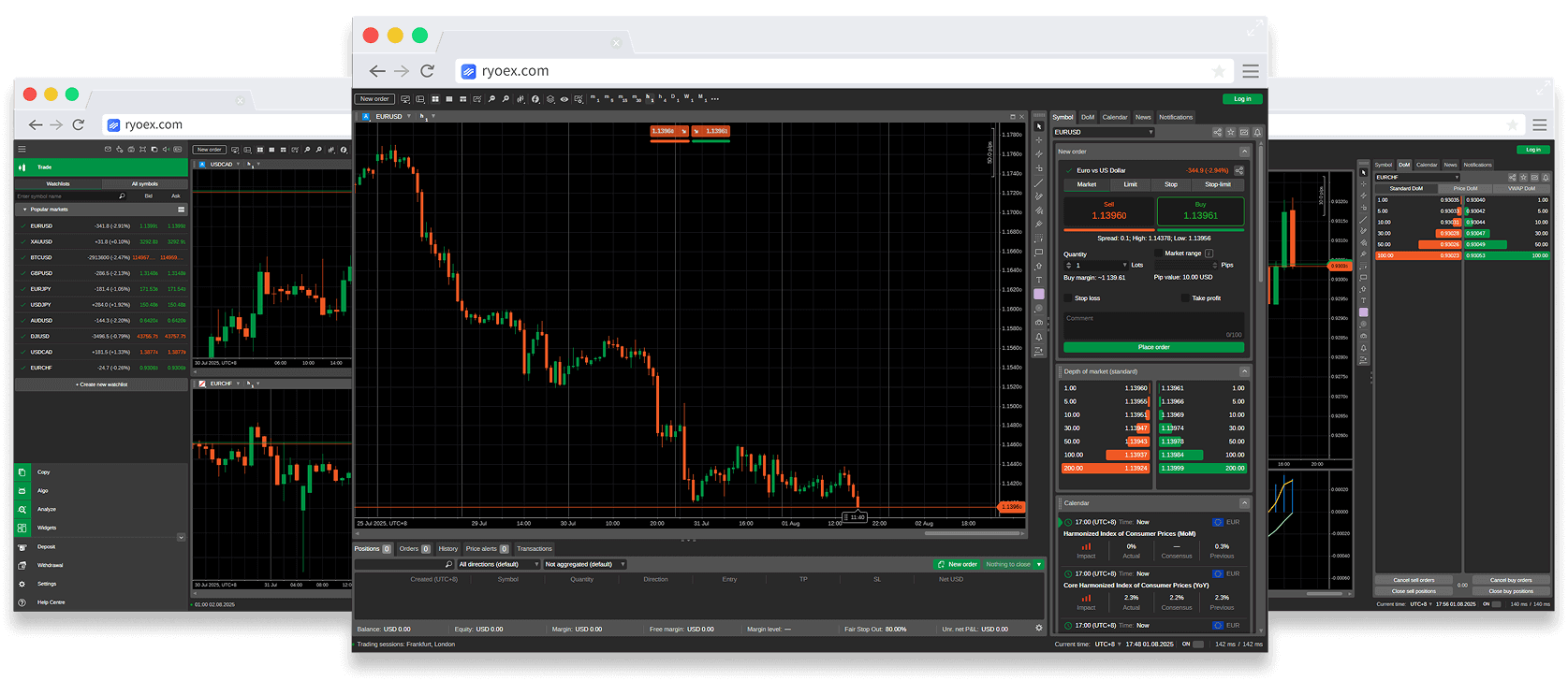Toggle BTCUSD checkmark in left watchlist
1568x681 pixels.
(x=22, y=257)
